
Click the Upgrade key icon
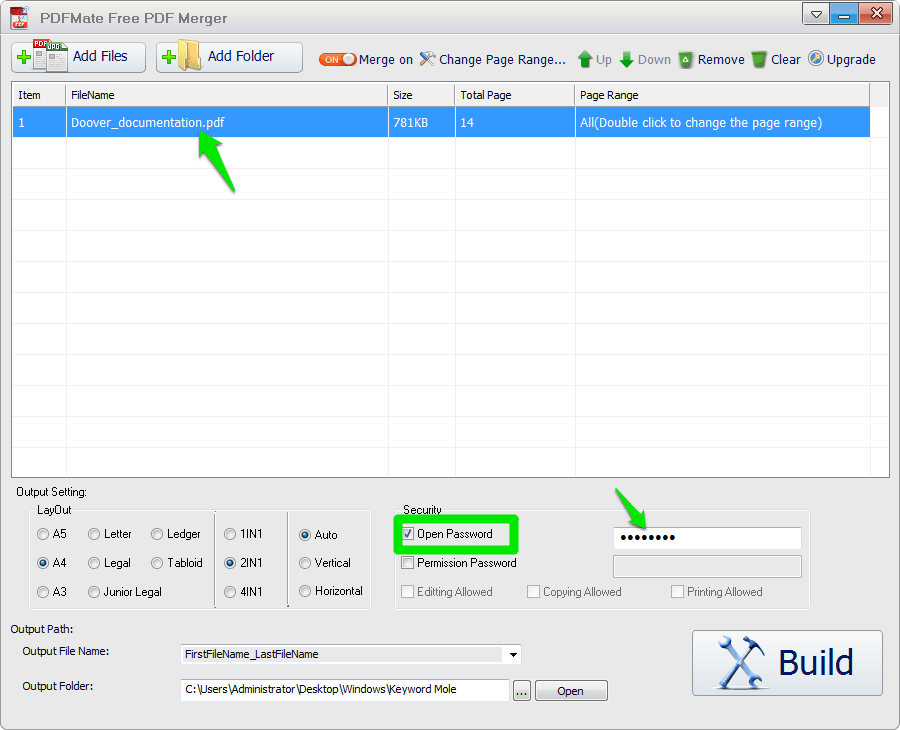pyautogui.click(x=816, y=59)
